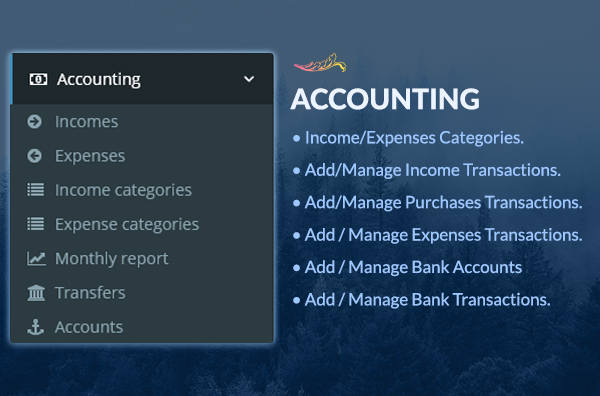Go to Transfers in the sidebar

pos(142,293)
